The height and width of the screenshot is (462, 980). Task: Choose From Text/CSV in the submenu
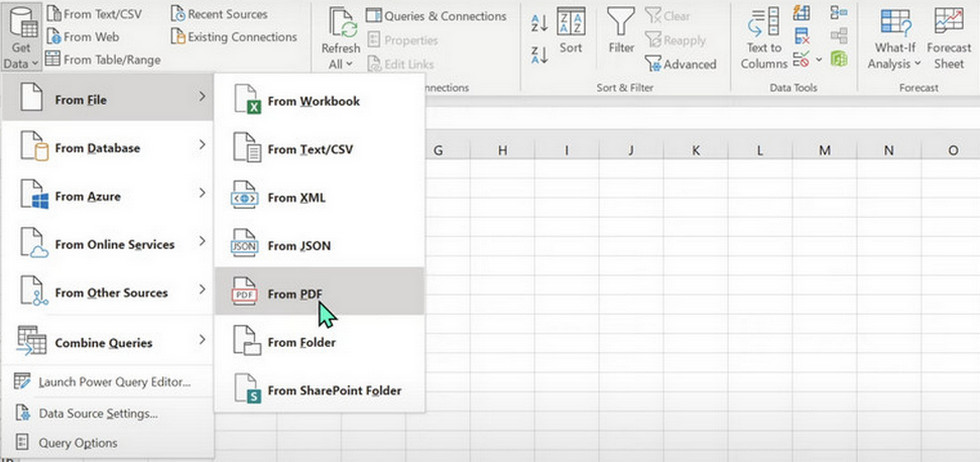(x=319, y=149)
